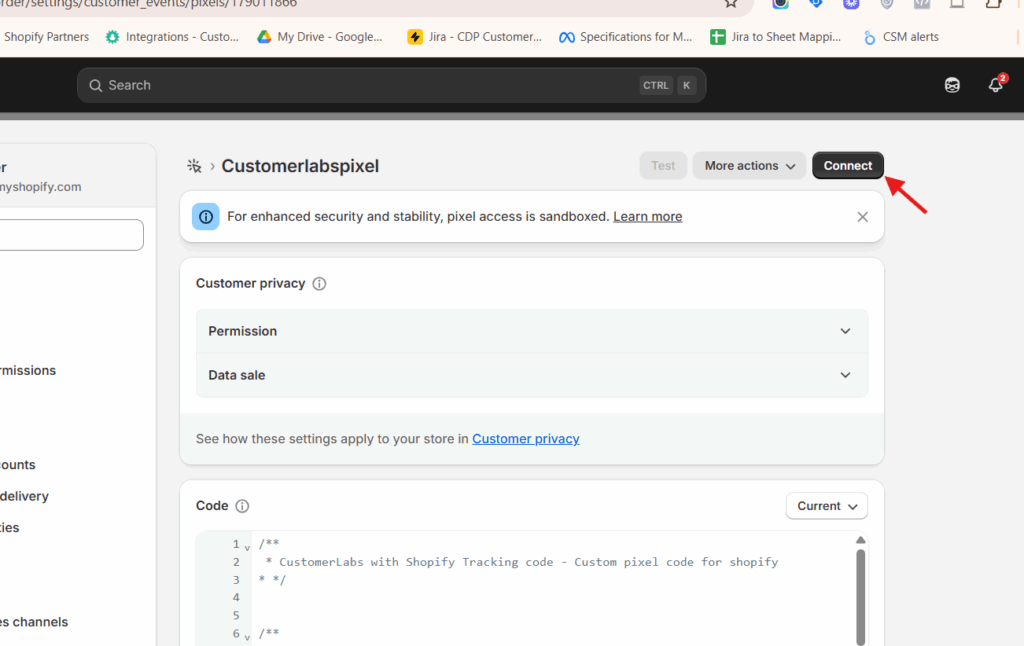The image size is (1024, 646).
Task: Open the Current code version dropdown
Action: [x=827, y=506]
